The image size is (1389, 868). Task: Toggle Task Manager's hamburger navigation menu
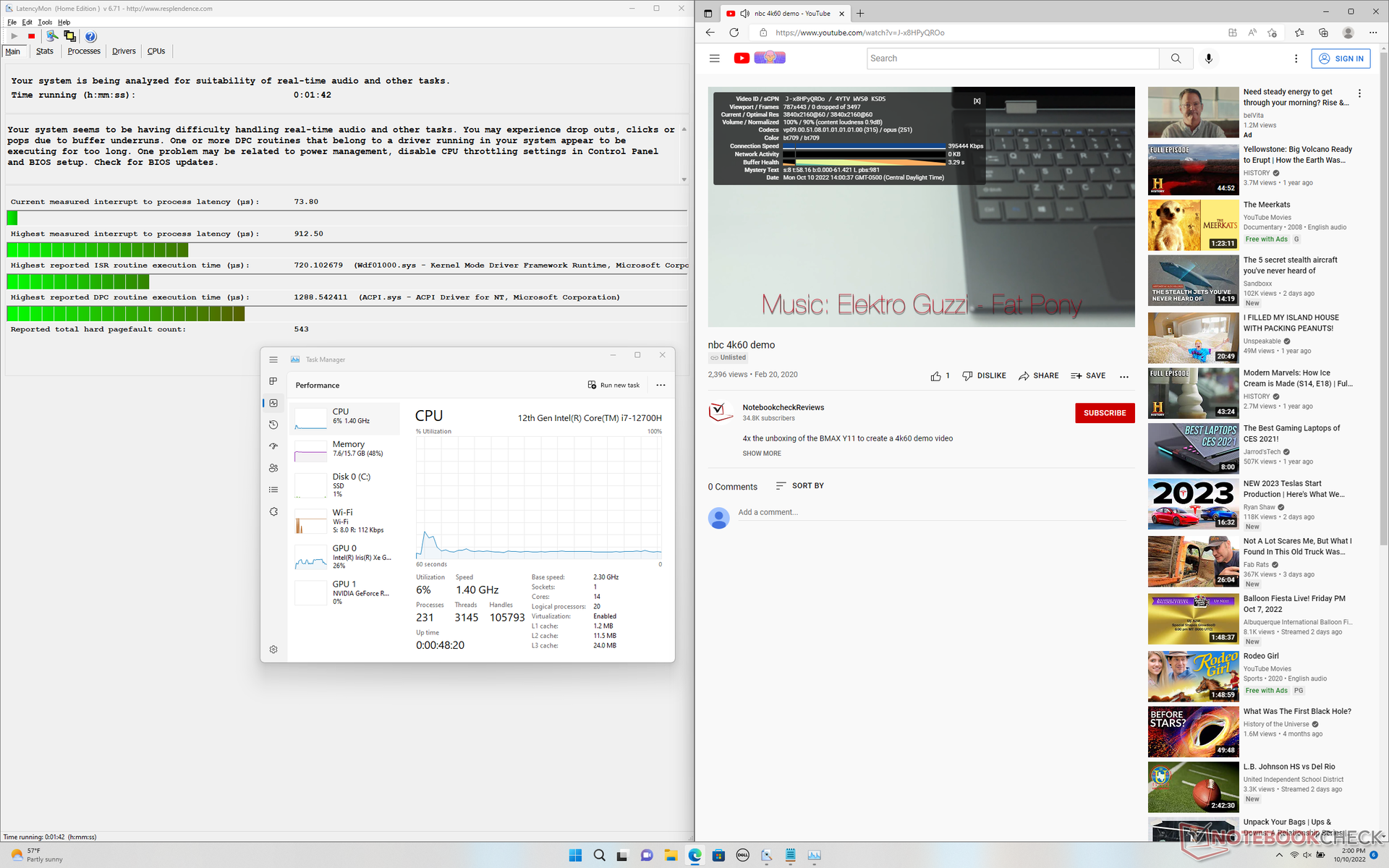click(x=273, y=359)
